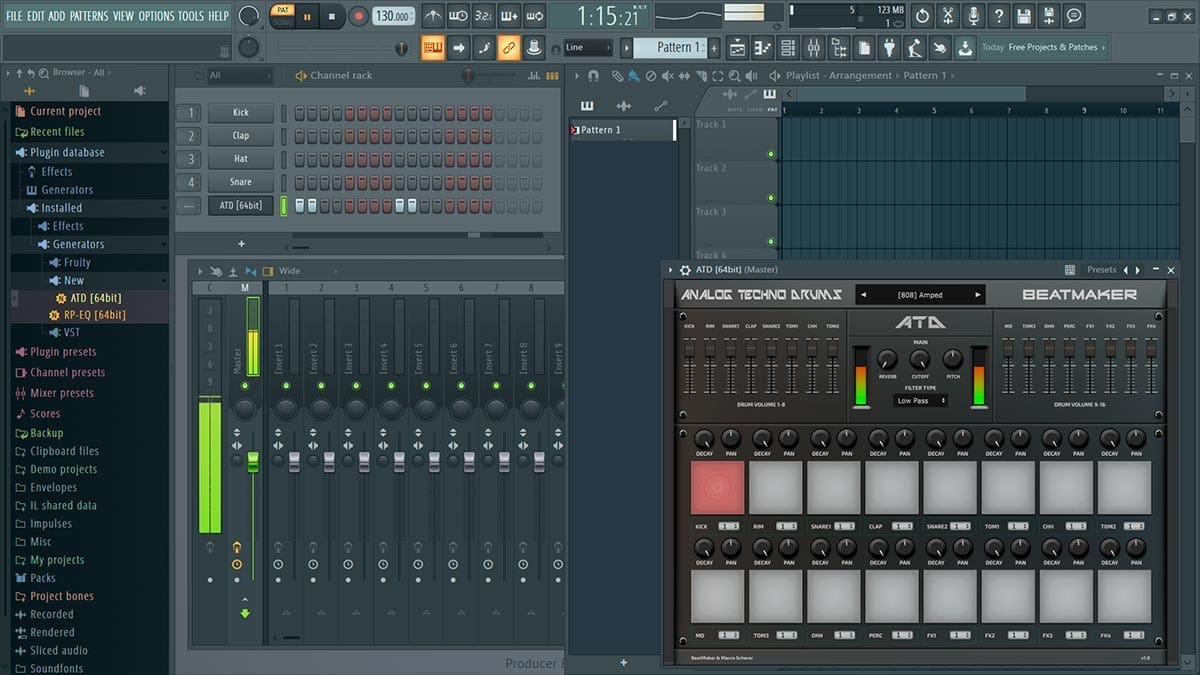Image resolution: width=1200 pixels, height=675 pixels.
Task: Toggle typing keyboard to piano icon
Action: [433, 47]
